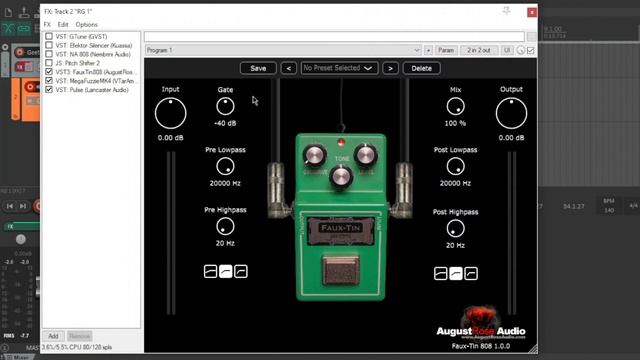
Task: Open the Options menu
Action: [x=87, y=24]
